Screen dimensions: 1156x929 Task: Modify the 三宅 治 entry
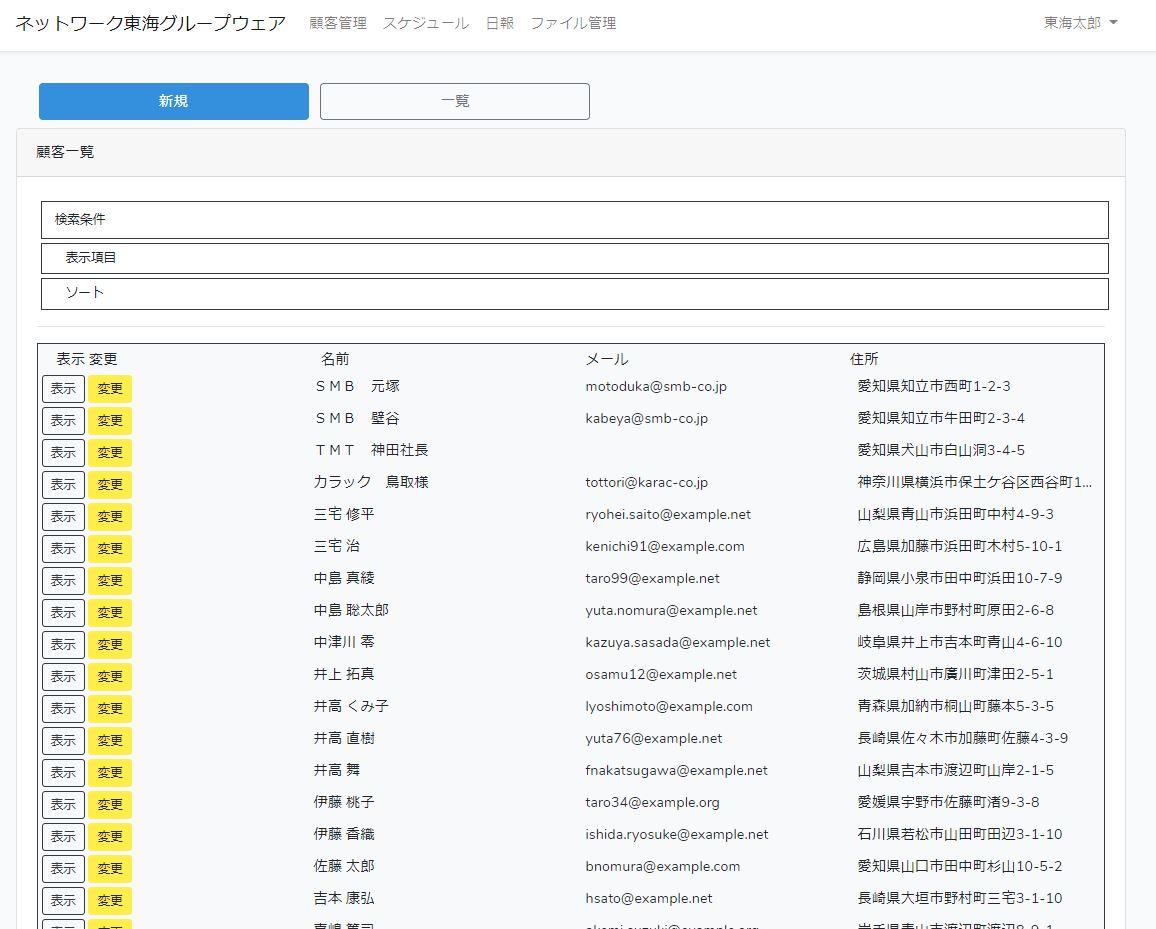110,549
